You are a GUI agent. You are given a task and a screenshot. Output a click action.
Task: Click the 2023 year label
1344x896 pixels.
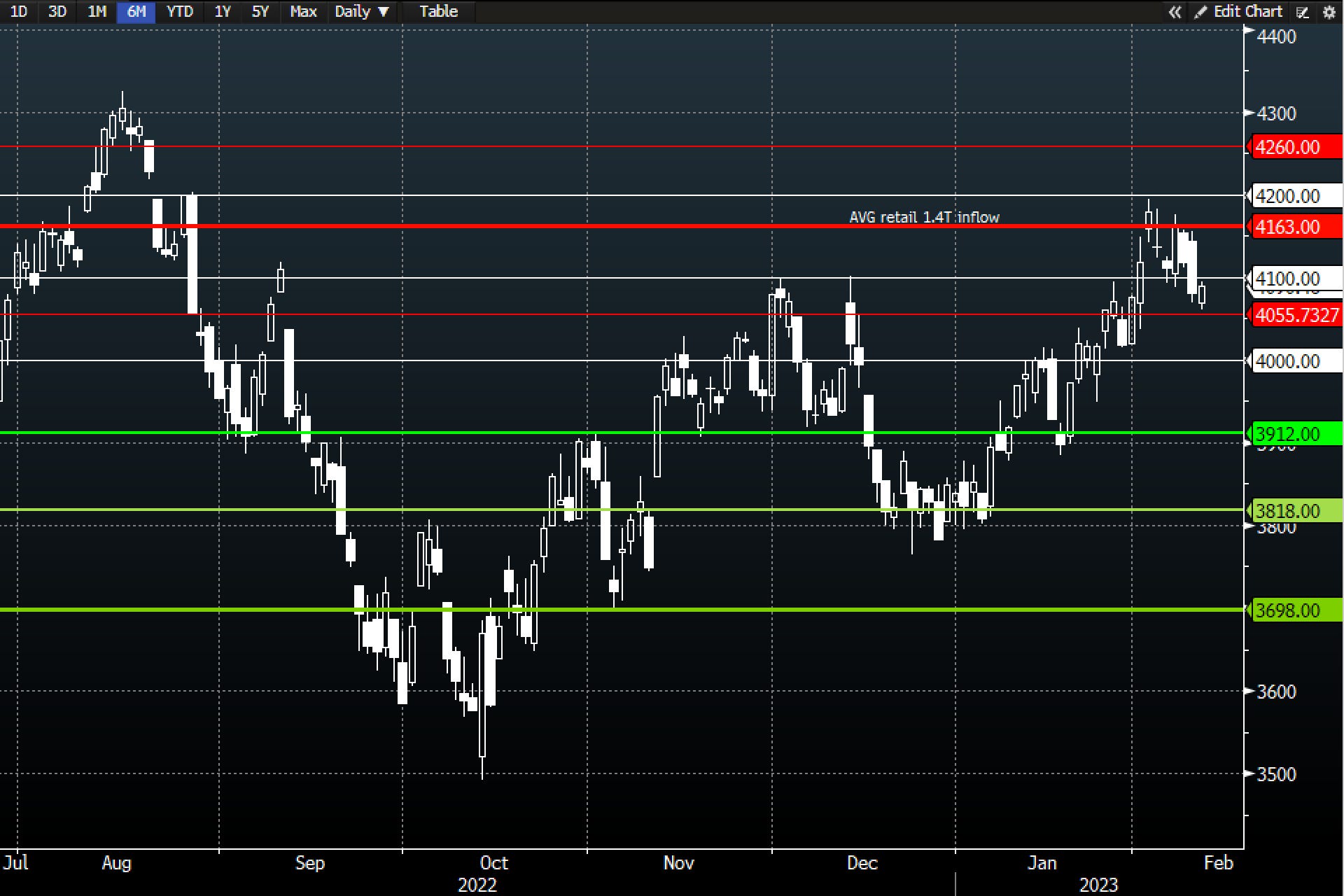[1099, 885]
